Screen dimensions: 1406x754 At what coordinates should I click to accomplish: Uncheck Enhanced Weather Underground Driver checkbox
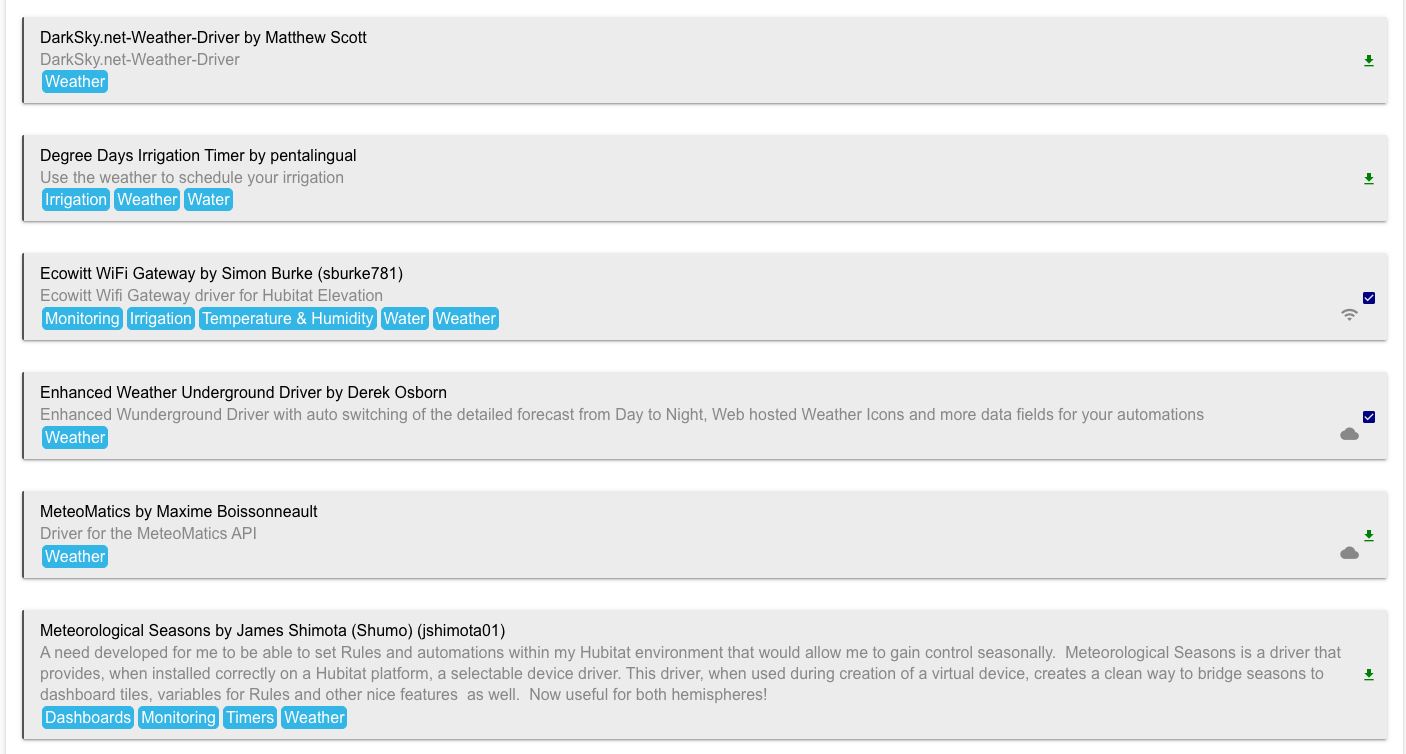point(1369,417)
